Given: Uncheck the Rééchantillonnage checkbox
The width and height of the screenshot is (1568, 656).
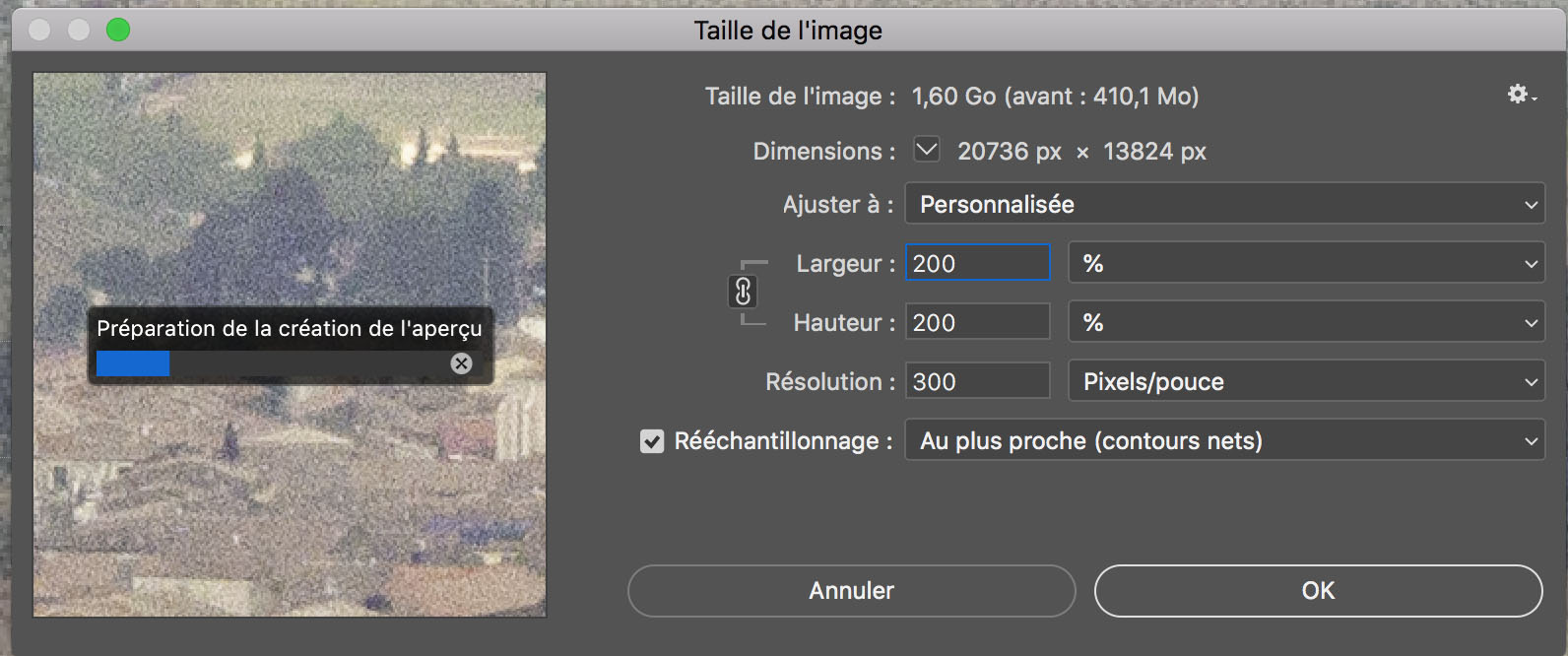Looking at the screenshot, I should pos(652,441).
